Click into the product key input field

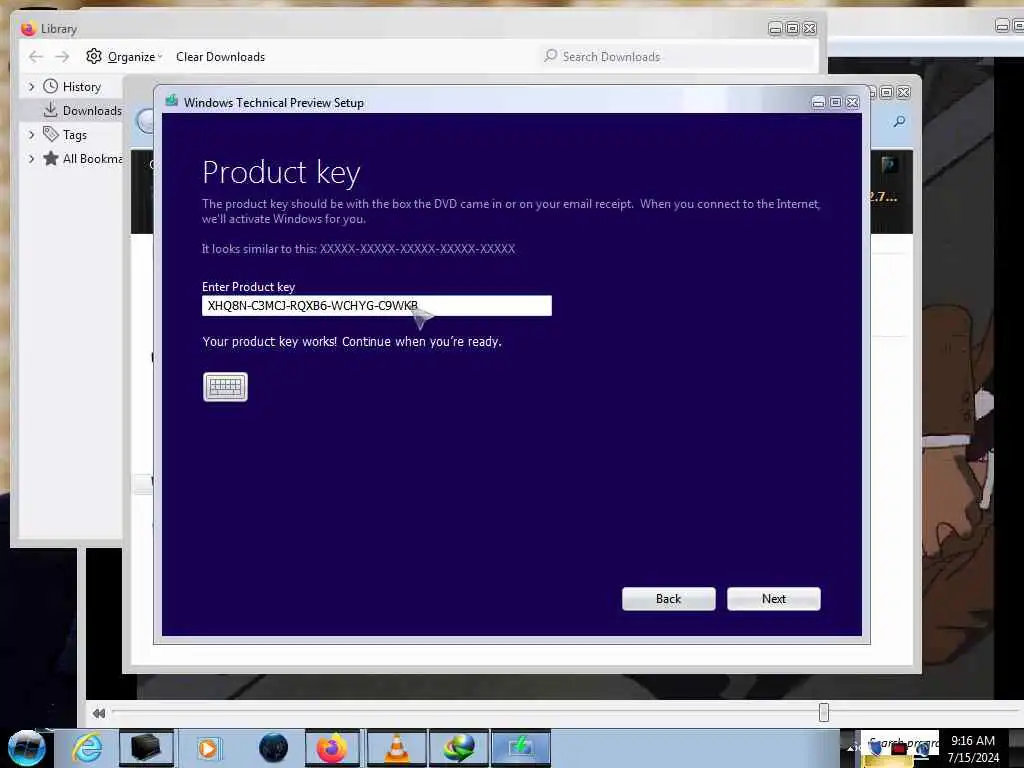click(377, 306)
